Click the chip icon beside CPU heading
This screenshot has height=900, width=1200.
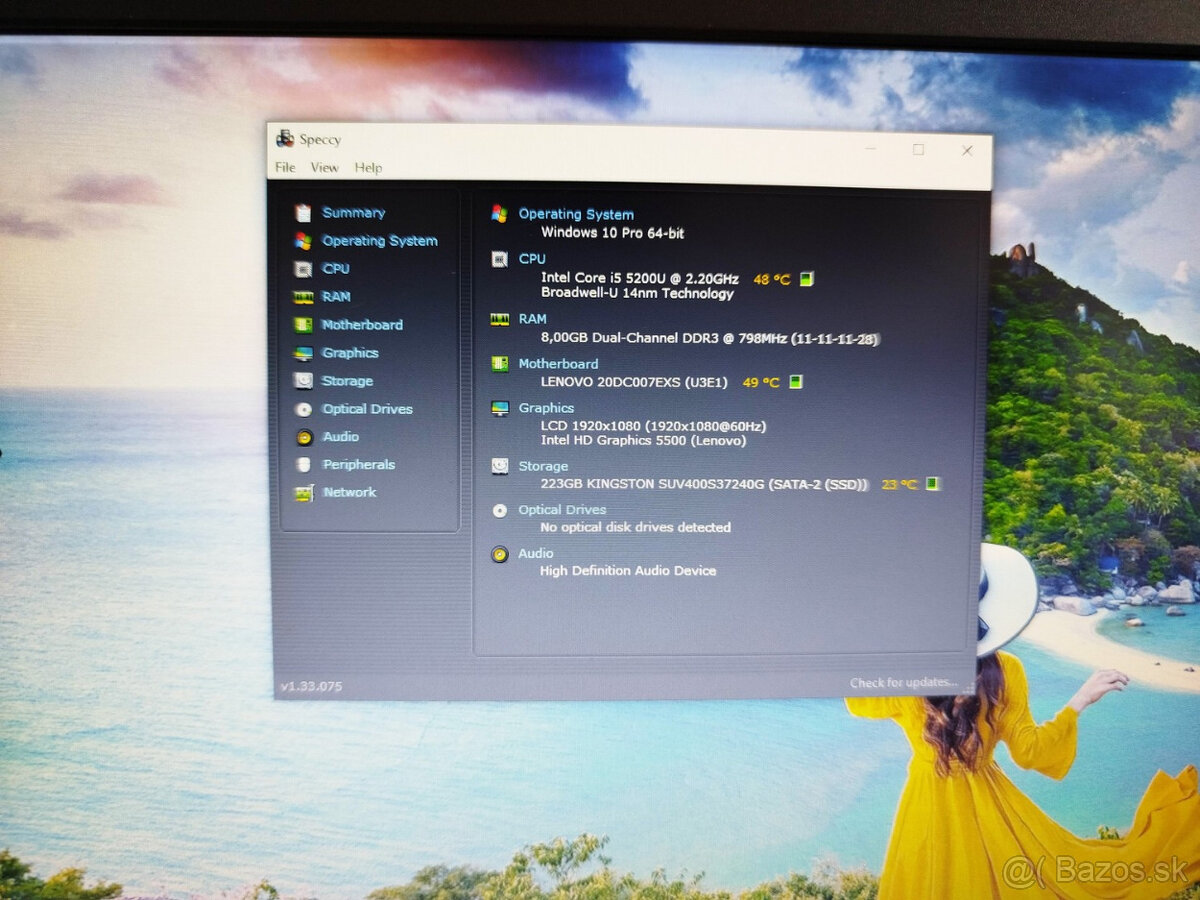499,259
